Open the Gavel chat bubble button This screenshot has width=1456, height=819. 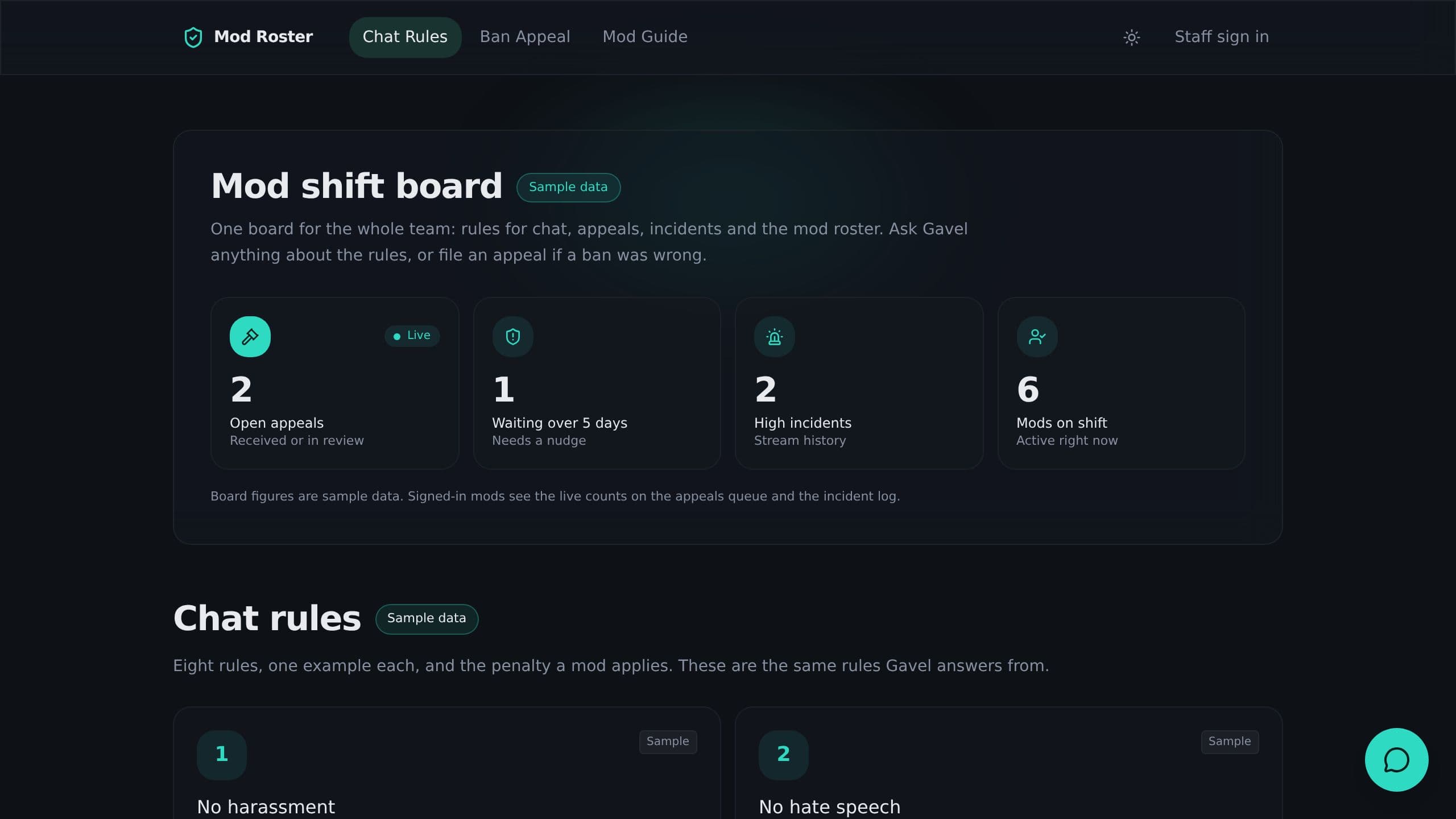(x=1396, y=760)
